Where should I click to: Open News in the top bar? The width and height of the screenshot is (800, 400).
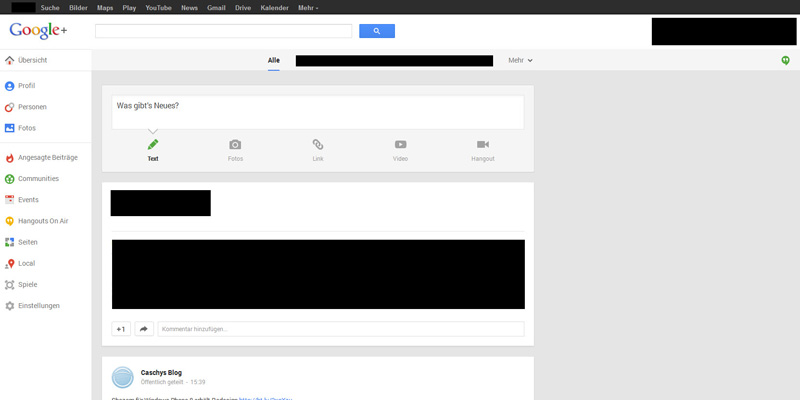(x=189, y=8)
